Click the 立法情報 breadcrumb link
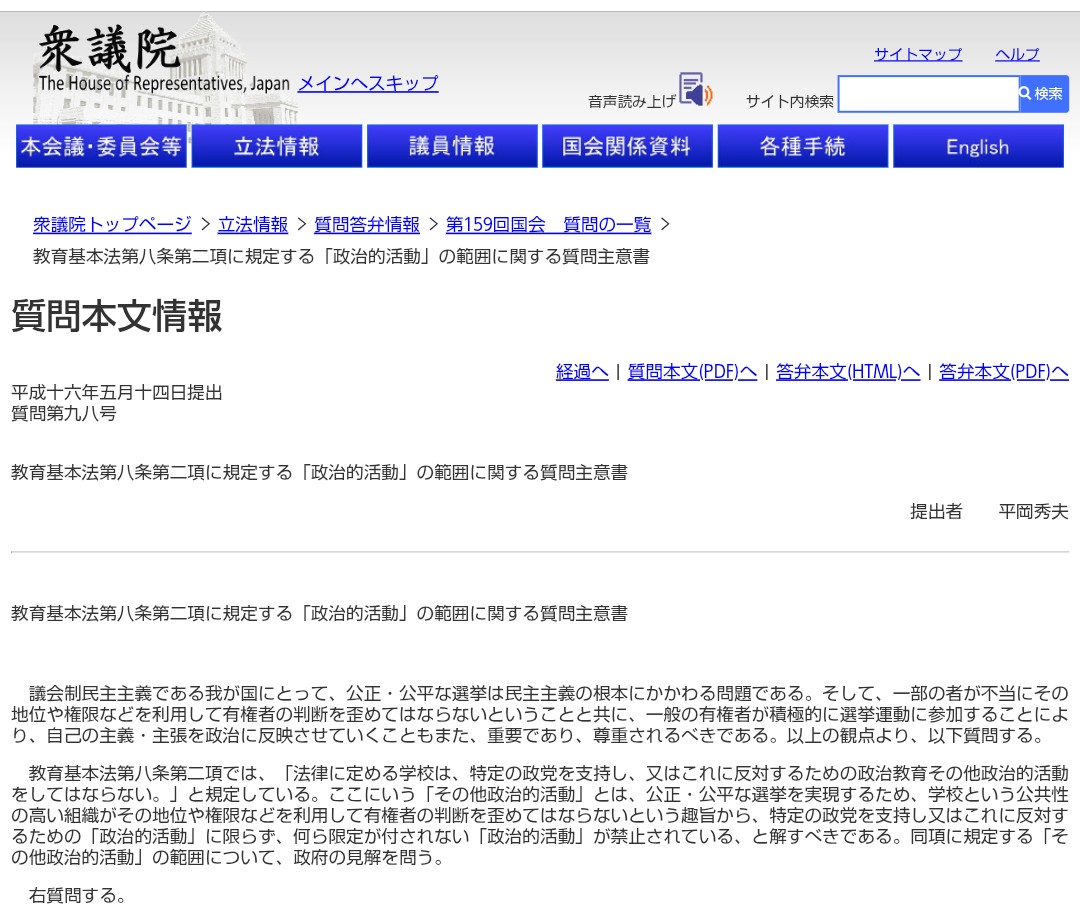 pyautogui.click(x=253, y=224)
